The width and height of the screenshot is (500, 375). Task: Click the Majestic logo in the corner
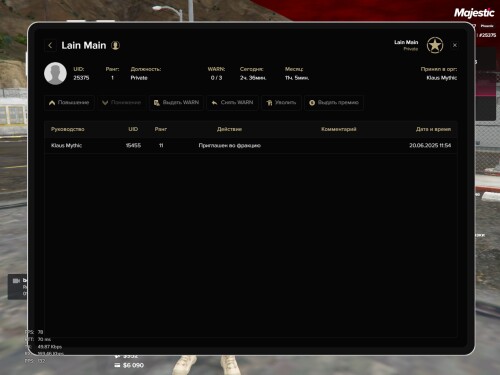point(474,13)
